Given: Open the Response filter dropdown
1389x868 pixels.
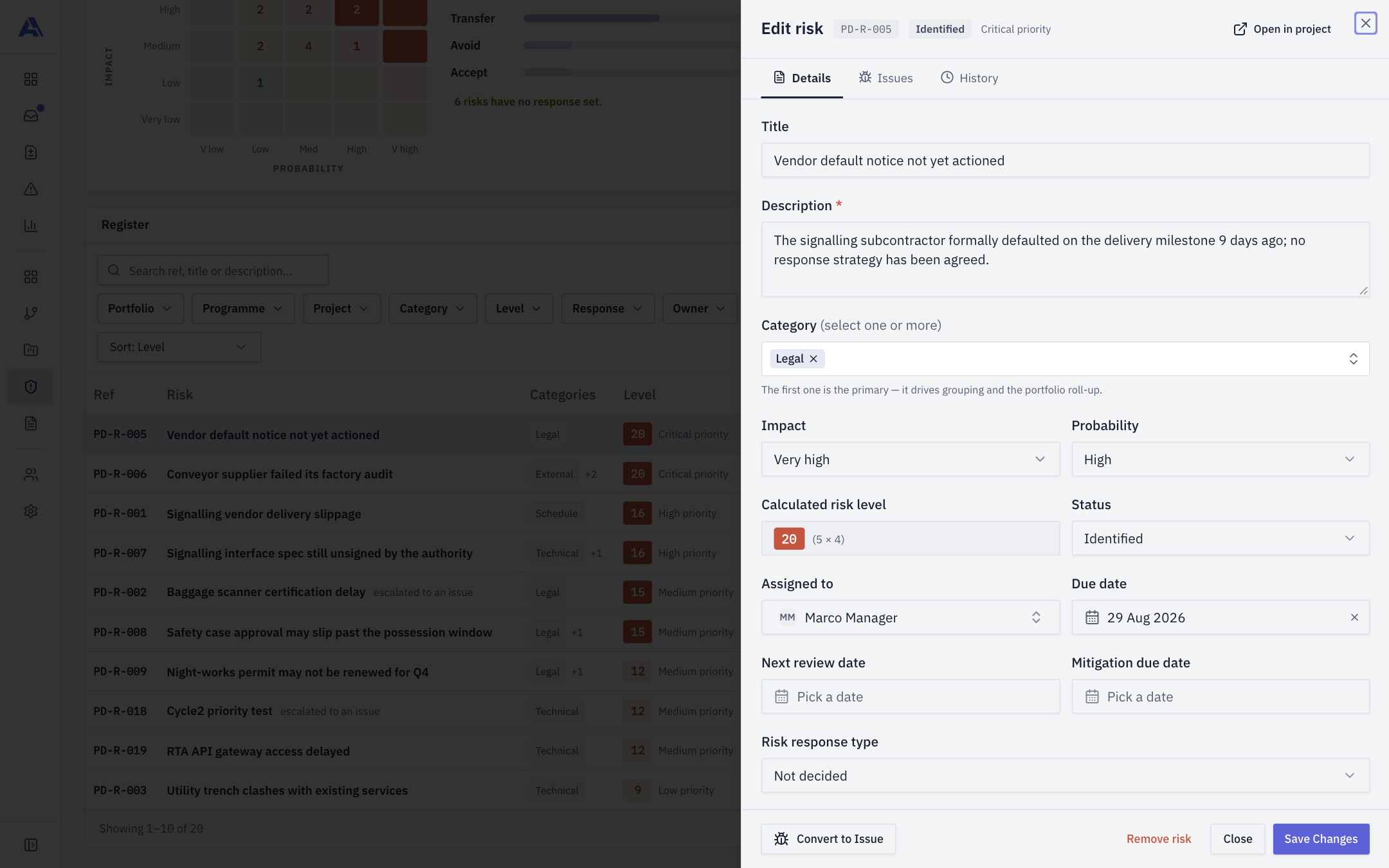Looking at the screenshot, I should click(608, 309).
